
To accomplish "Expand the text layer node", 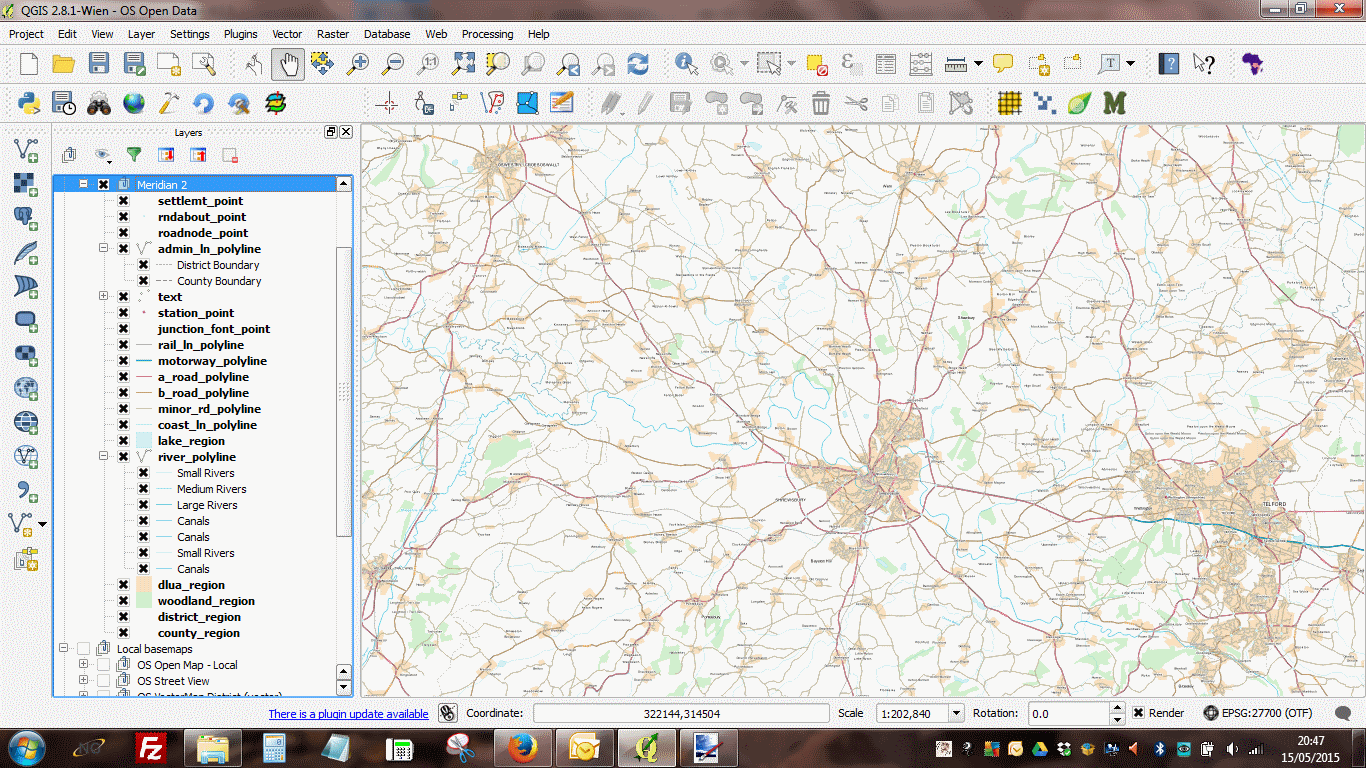I will [103, 297].
